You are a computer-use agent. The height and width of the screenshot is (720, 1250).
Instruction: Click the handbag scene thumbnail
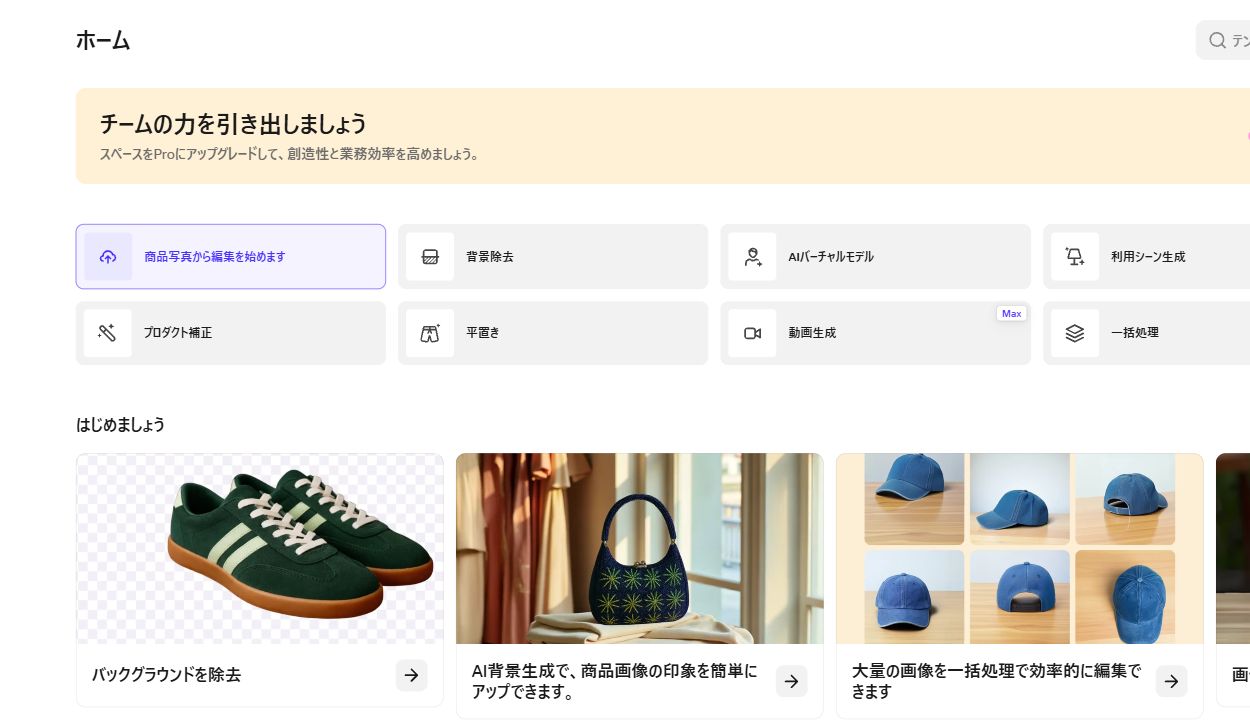click(x=640, y=549)
